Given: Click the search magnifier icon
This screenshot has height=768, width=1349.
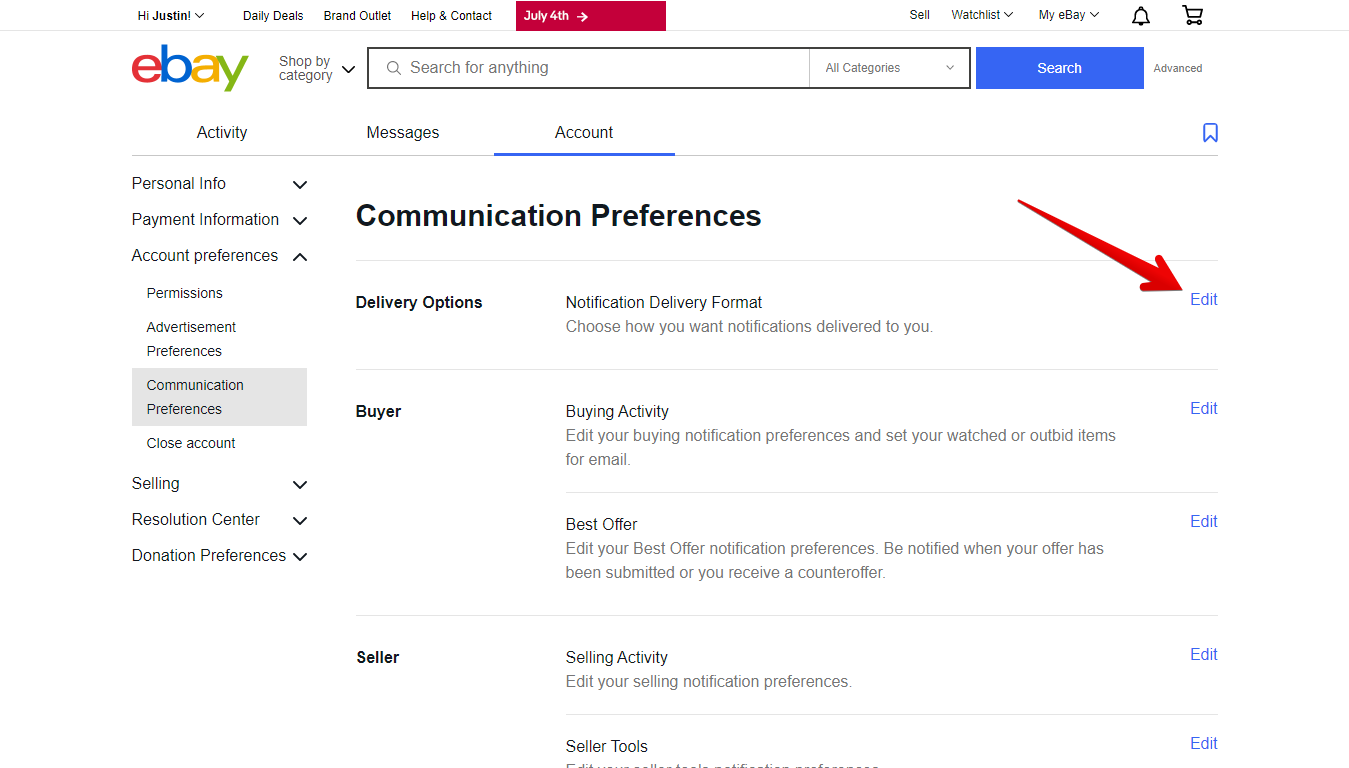Looking at the screenshot, I should pyautogui.click(x=394, y=68).
